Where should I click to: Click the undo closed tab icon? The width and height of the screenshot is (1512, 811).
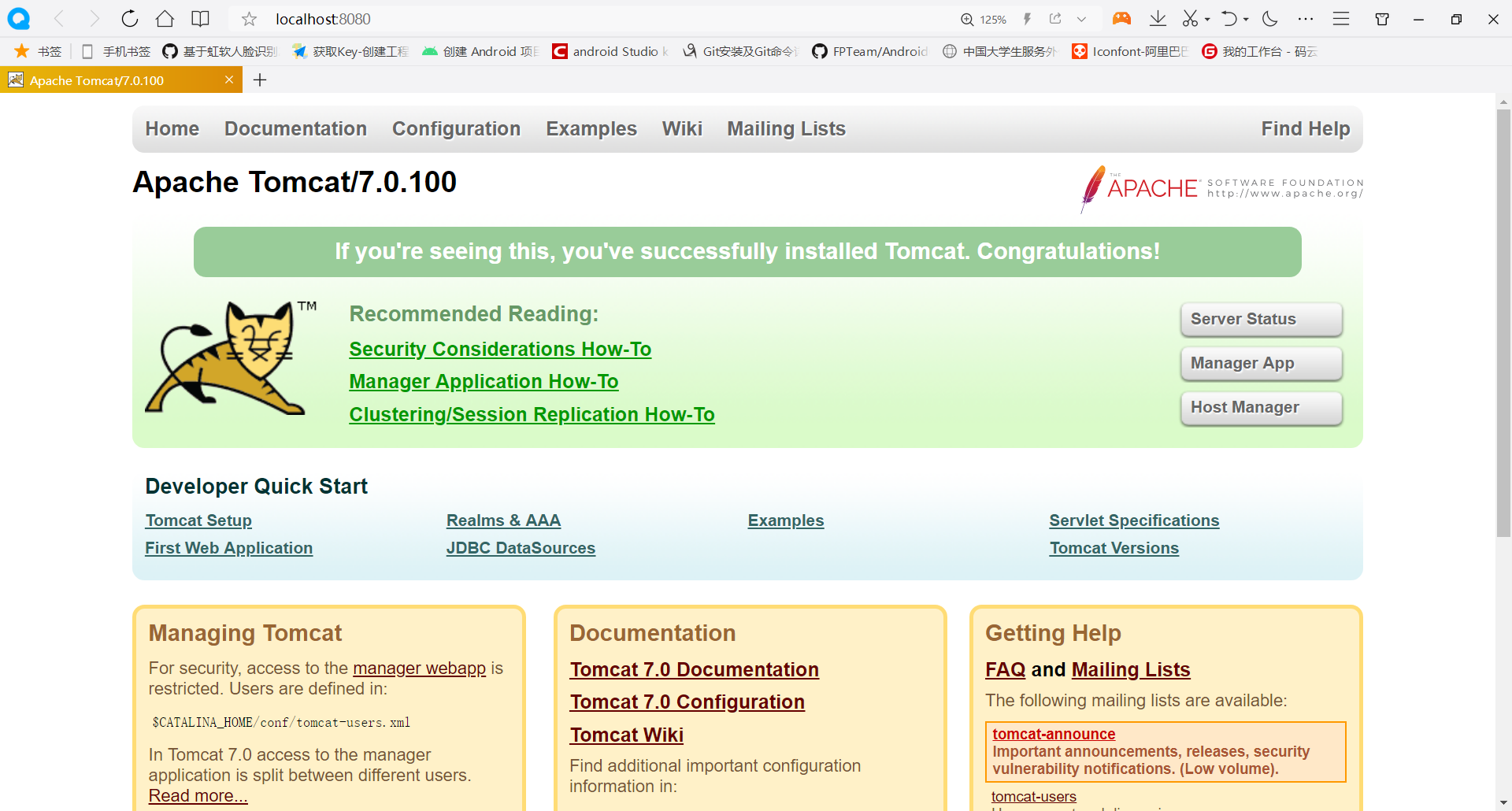tap(1229, 19)
